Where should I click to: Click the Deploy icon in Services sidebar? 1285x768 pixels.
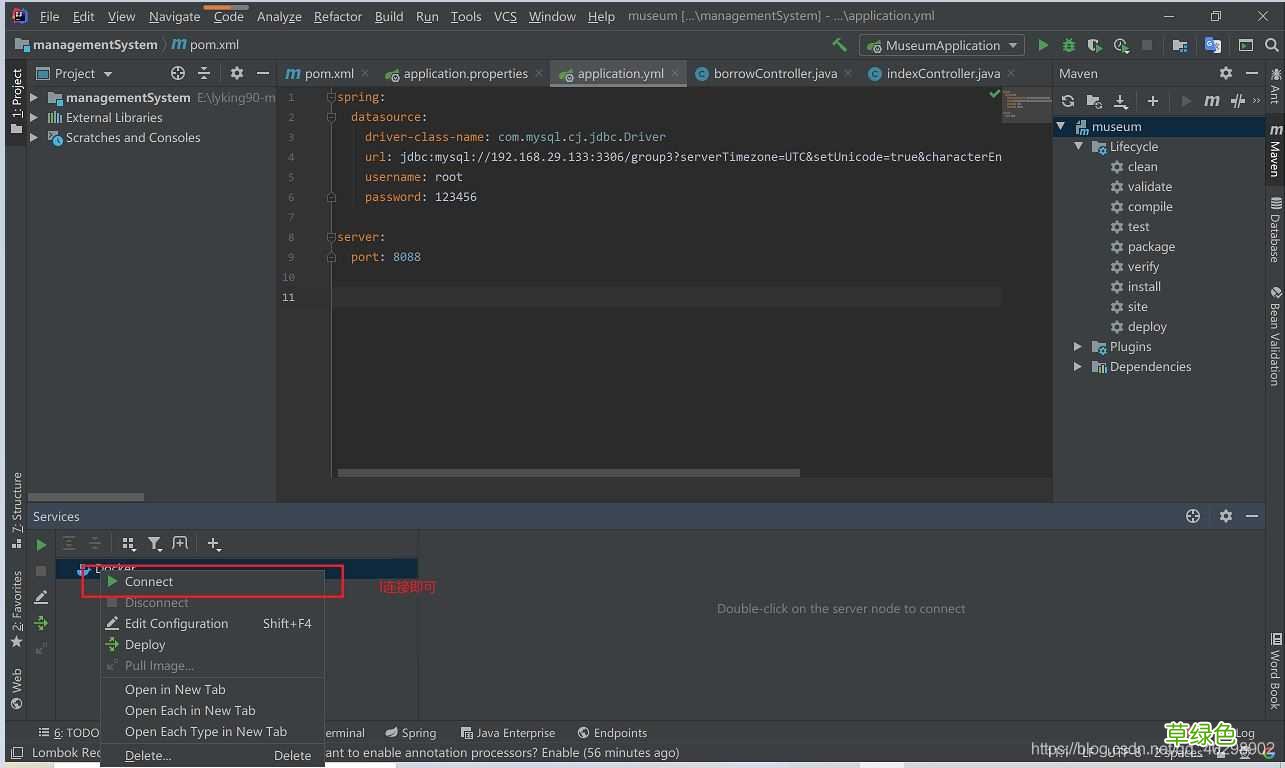coord(41,623)
